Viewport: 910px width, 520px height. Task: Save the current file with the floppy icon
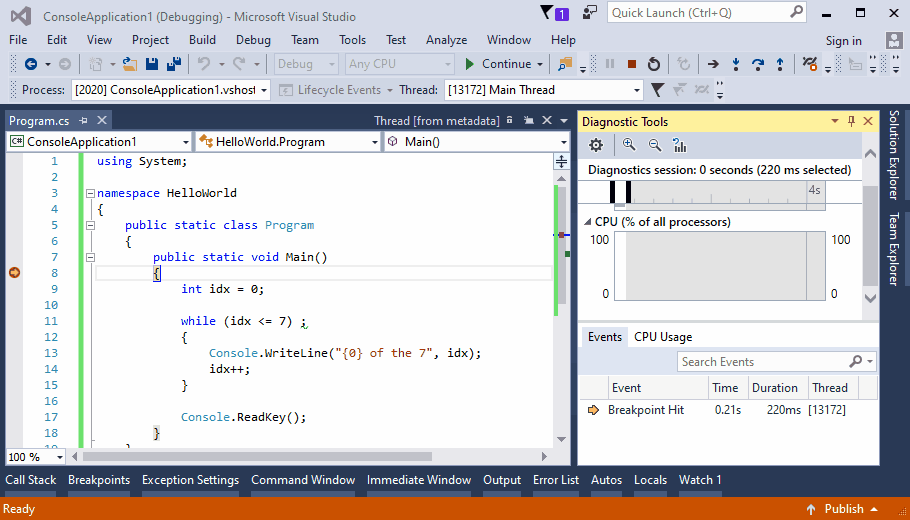coord(152,64)
